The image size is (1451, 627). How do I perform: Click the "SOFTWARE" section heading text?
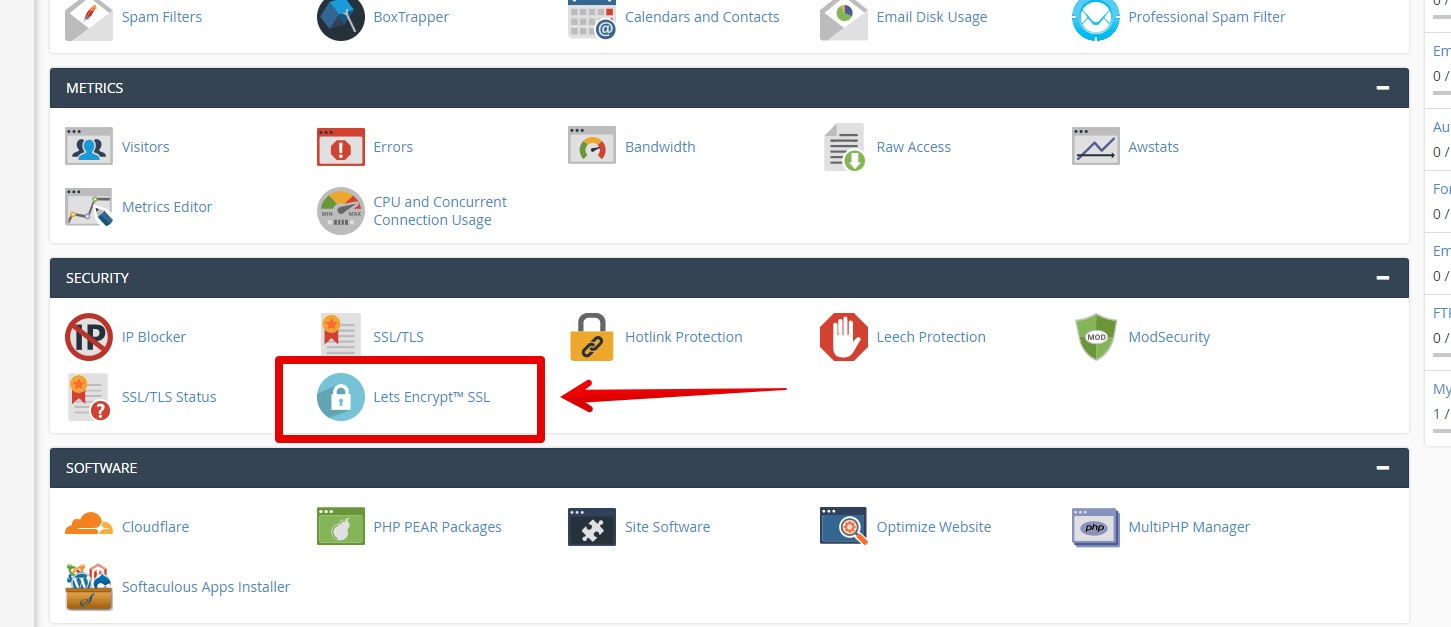coord(102,468)
